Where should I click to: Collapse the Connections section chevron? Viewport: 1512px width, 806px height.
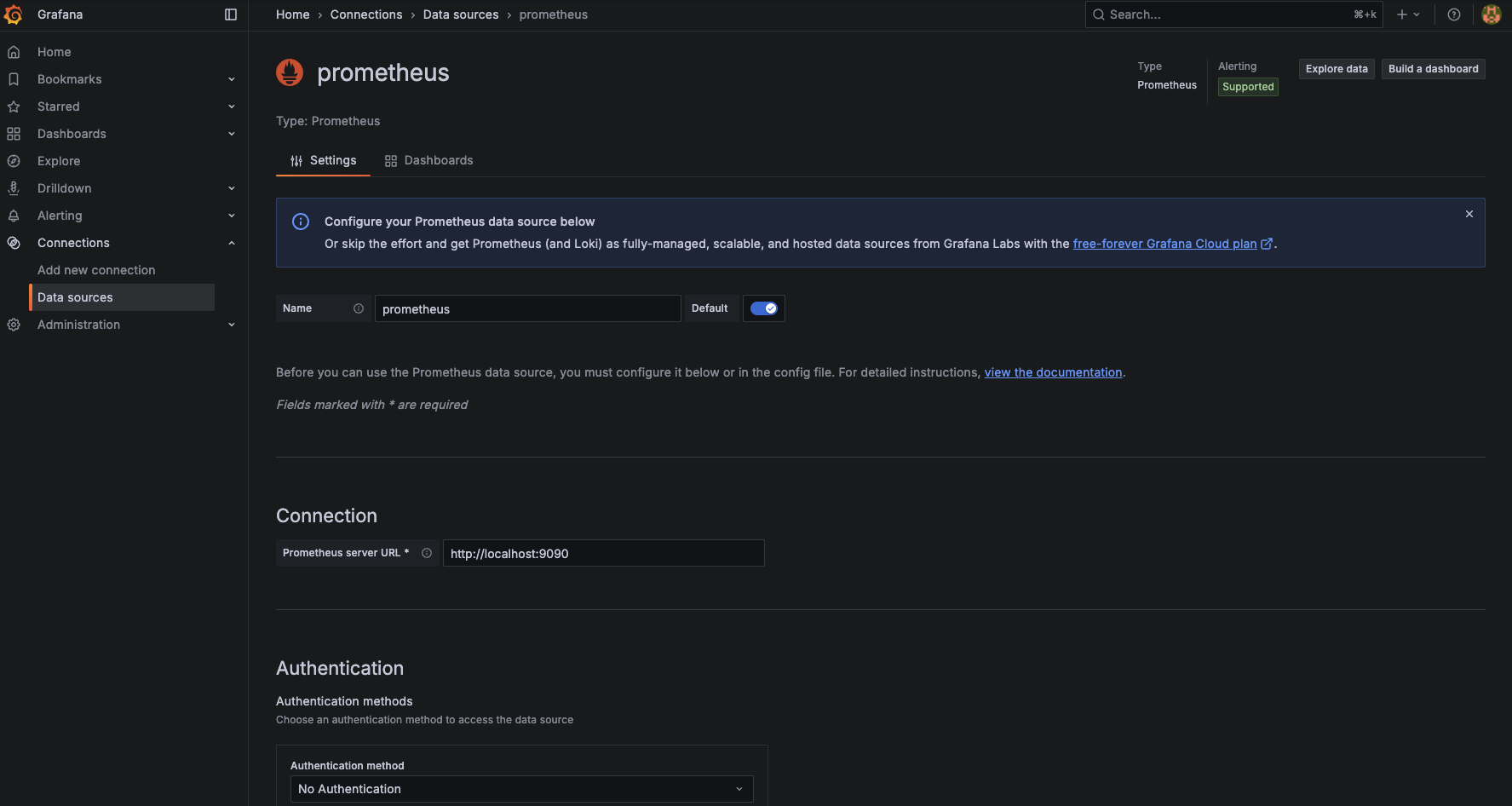(232, 243)
